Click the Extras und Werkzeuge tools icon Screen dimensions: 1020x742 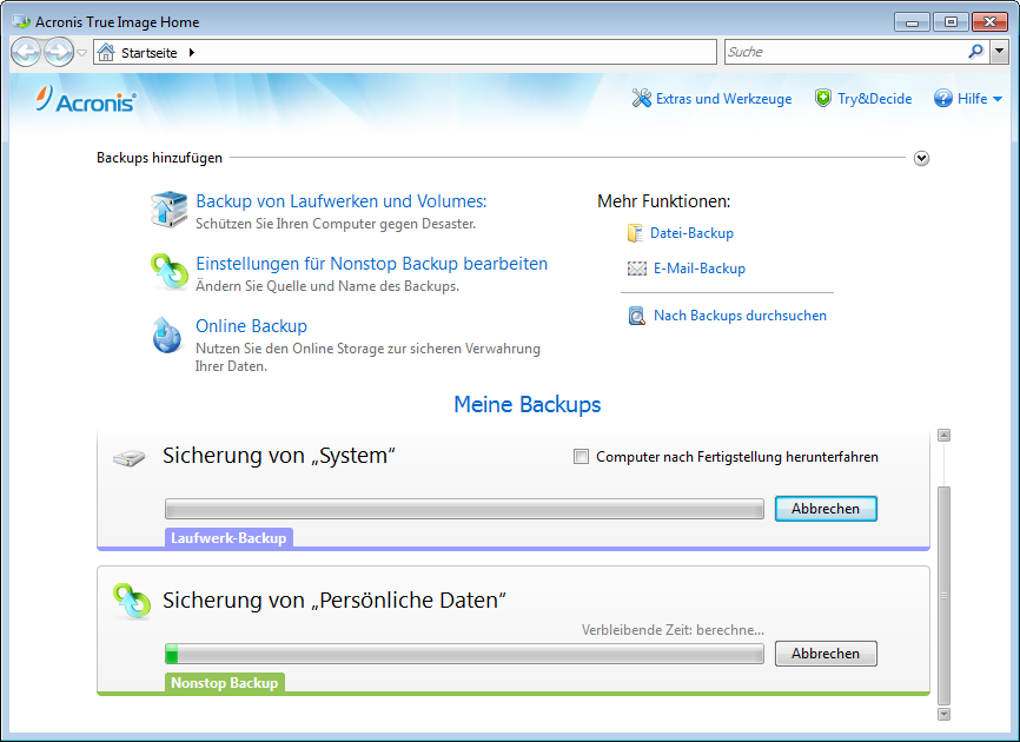(x=641, y=98)
